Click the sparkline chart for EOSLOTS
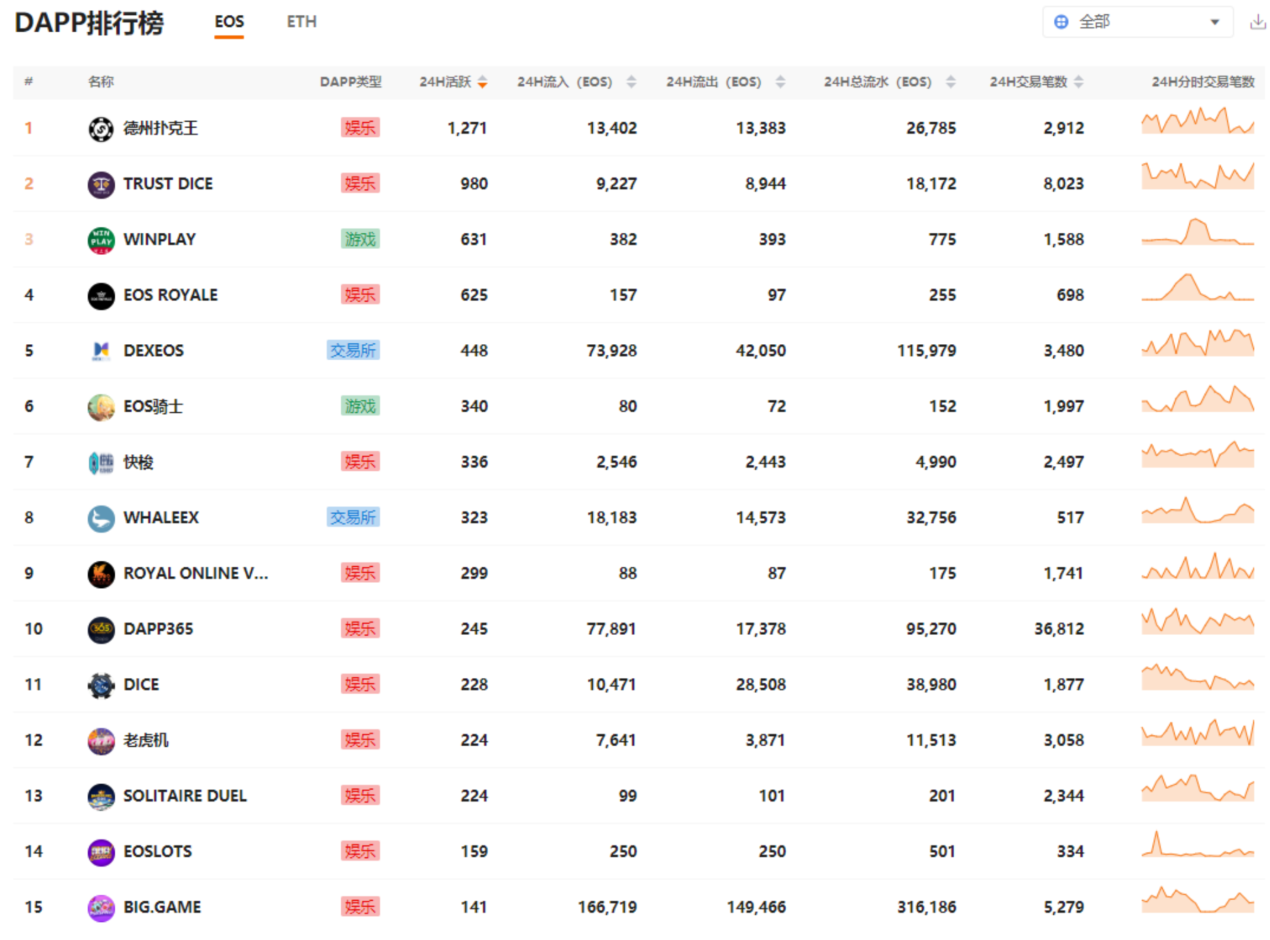This screenshot has height=940, width=1270. point(1198,845)
